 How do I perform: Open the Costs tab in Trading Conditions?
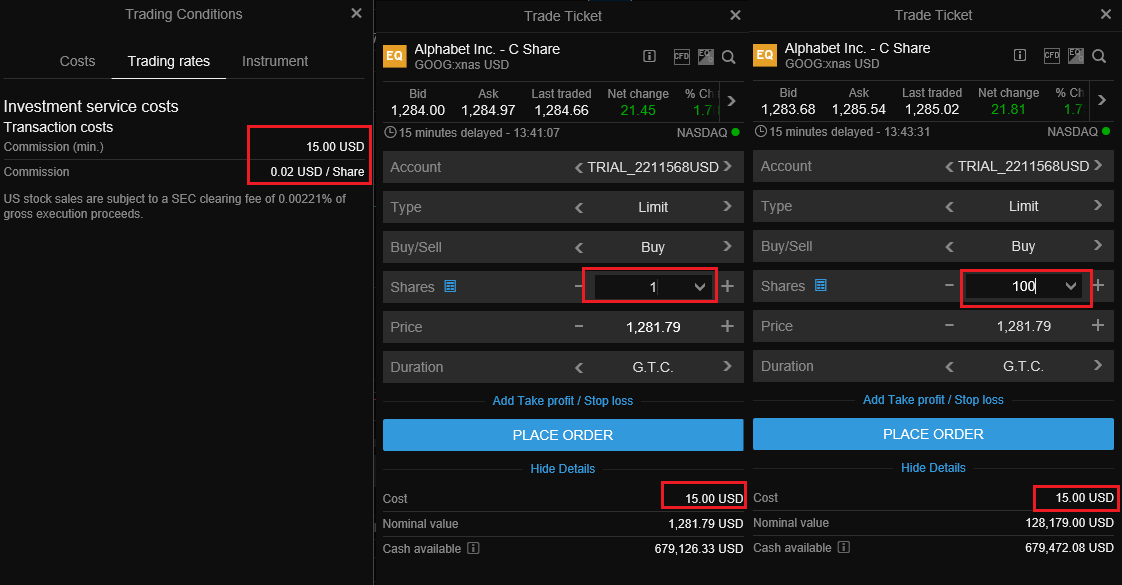pos(77,62)
